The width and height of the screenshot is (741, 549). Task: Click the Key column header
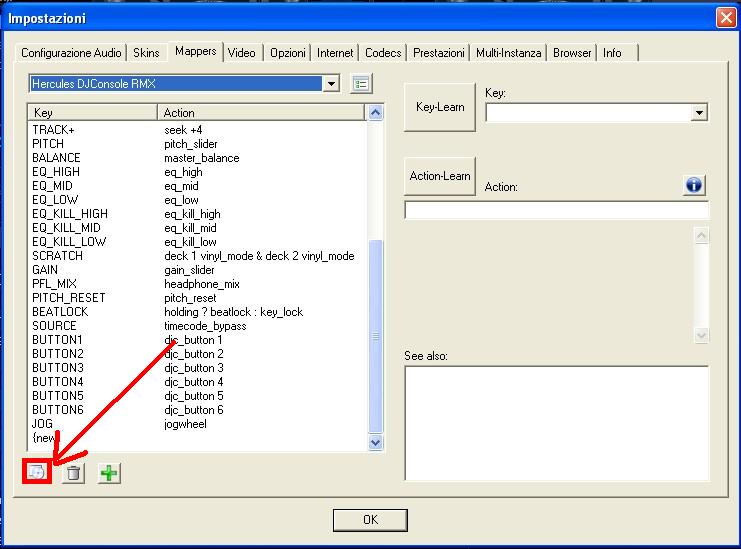92,113
